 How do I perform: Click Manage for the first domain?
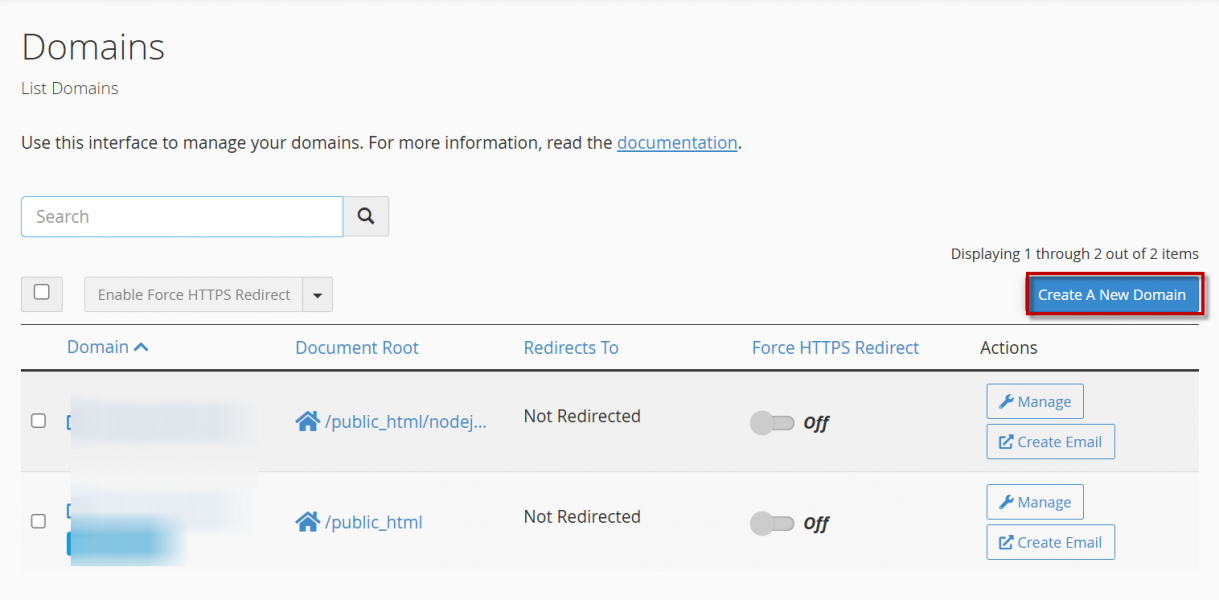[1035, 401]
